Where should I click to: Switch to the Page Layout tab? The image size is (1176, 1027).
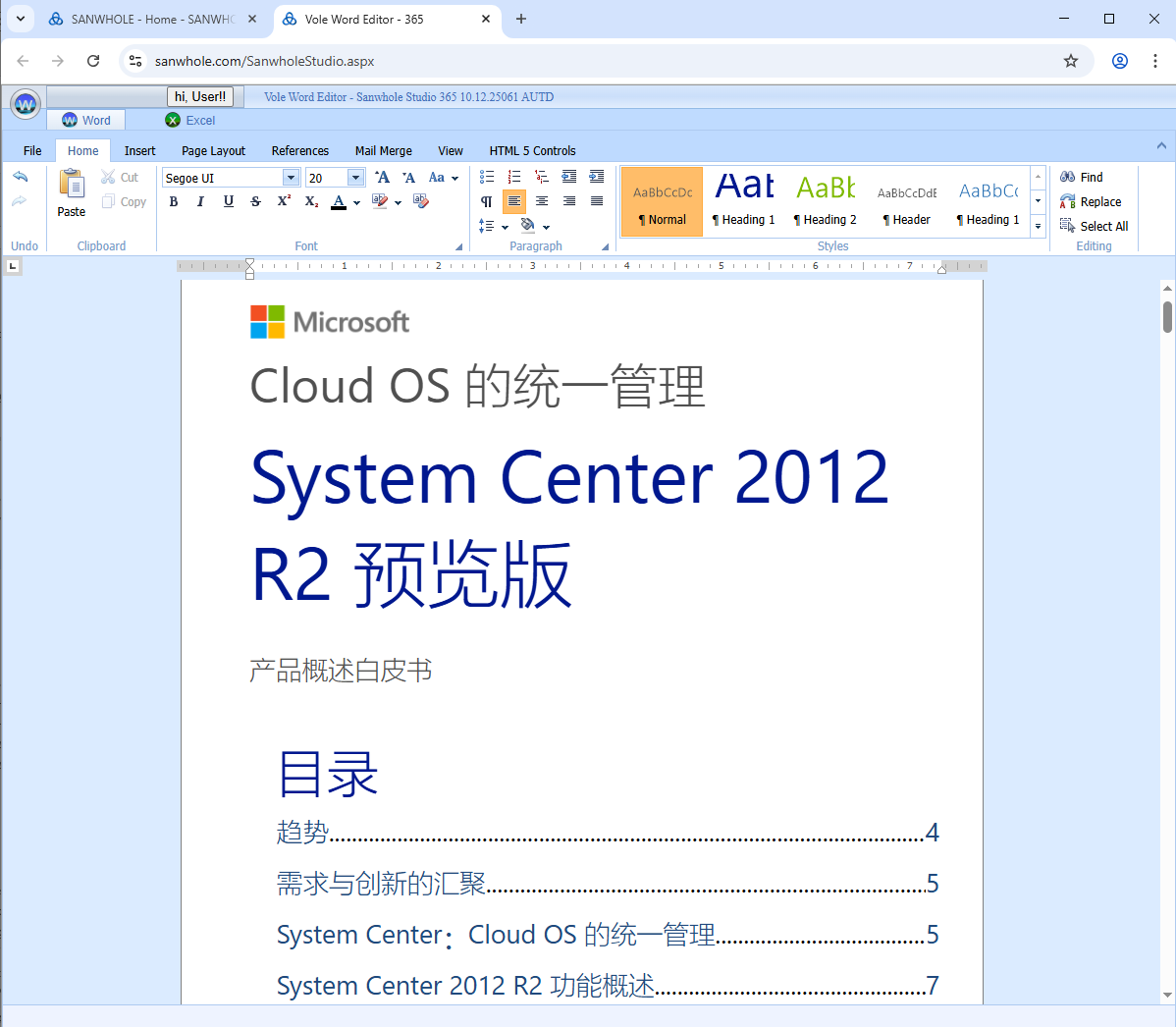213,151
